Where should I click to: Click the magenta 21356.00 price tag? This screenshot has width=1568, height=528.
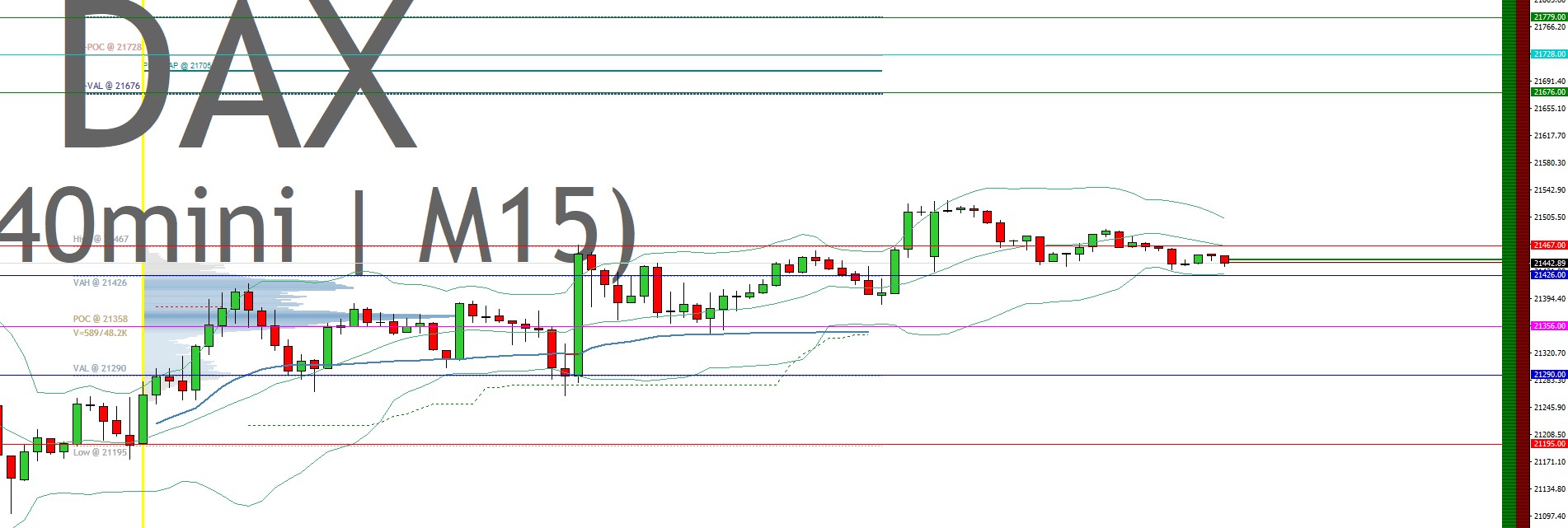pos(1549,326)
